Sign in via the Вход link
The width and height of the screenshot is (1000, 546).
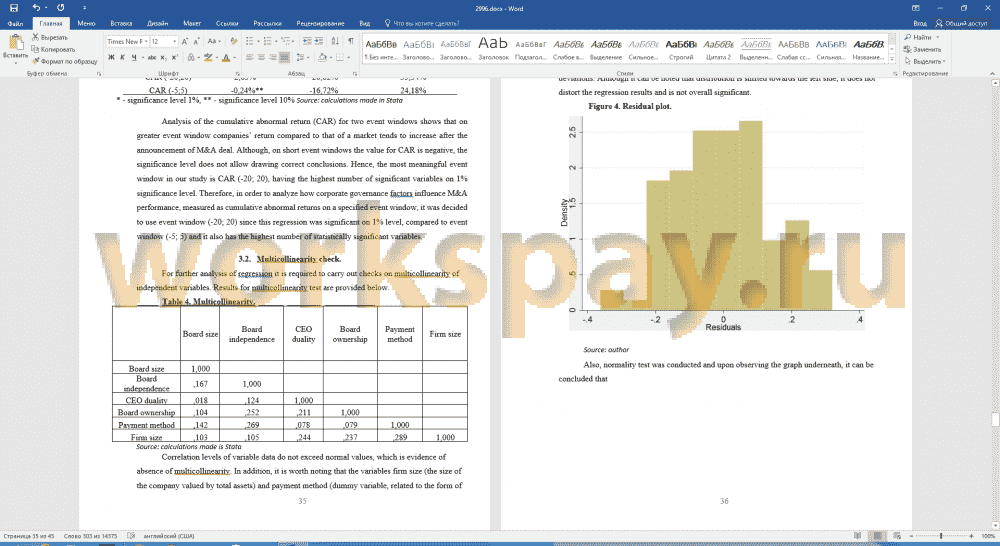[920, 24]
